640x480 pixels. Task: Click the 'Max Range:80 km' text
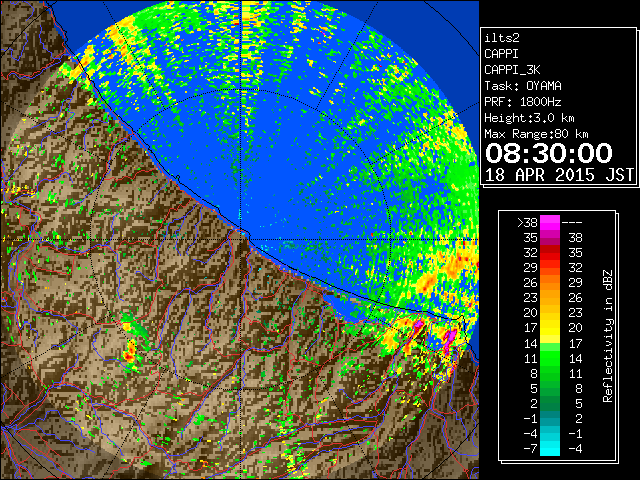tap(536, 134)
